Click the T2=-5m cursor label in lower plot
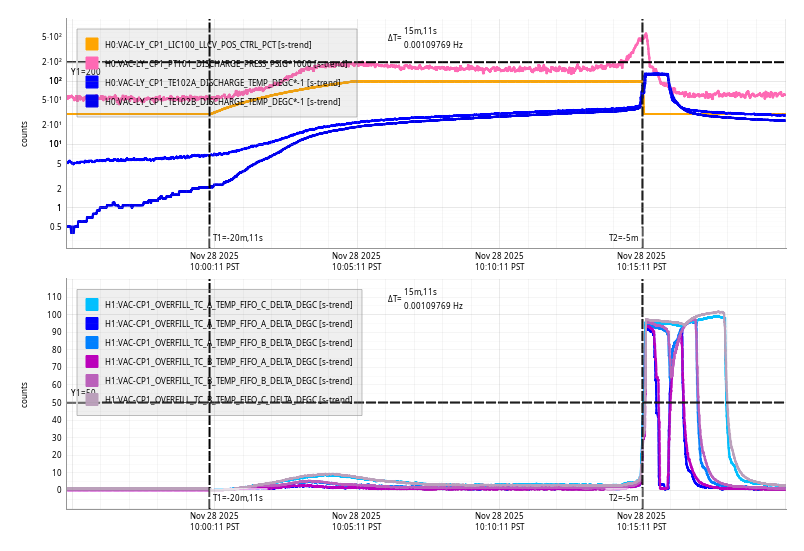This screenshot has width=804, height=551. click(x=623, y=497)
